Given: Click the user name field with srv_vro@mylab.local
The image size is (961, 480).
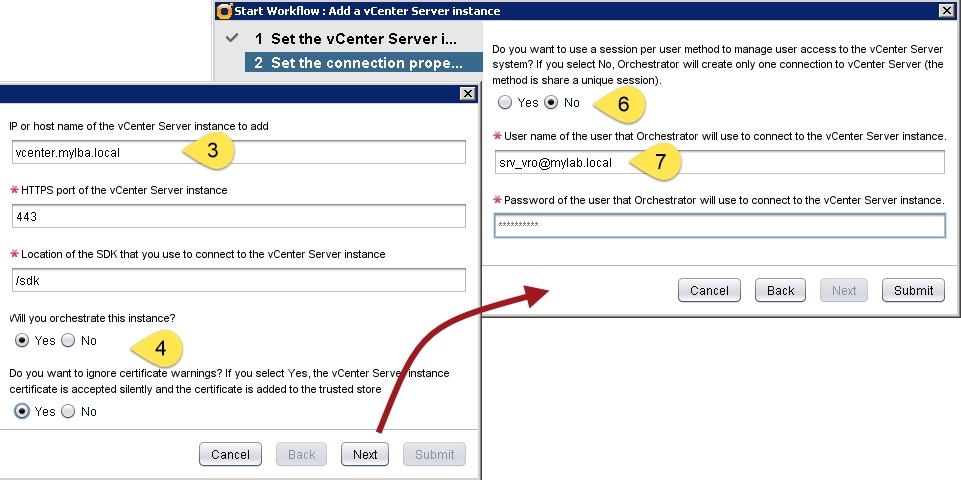Looking at the screenshot, I should point(720,162).
